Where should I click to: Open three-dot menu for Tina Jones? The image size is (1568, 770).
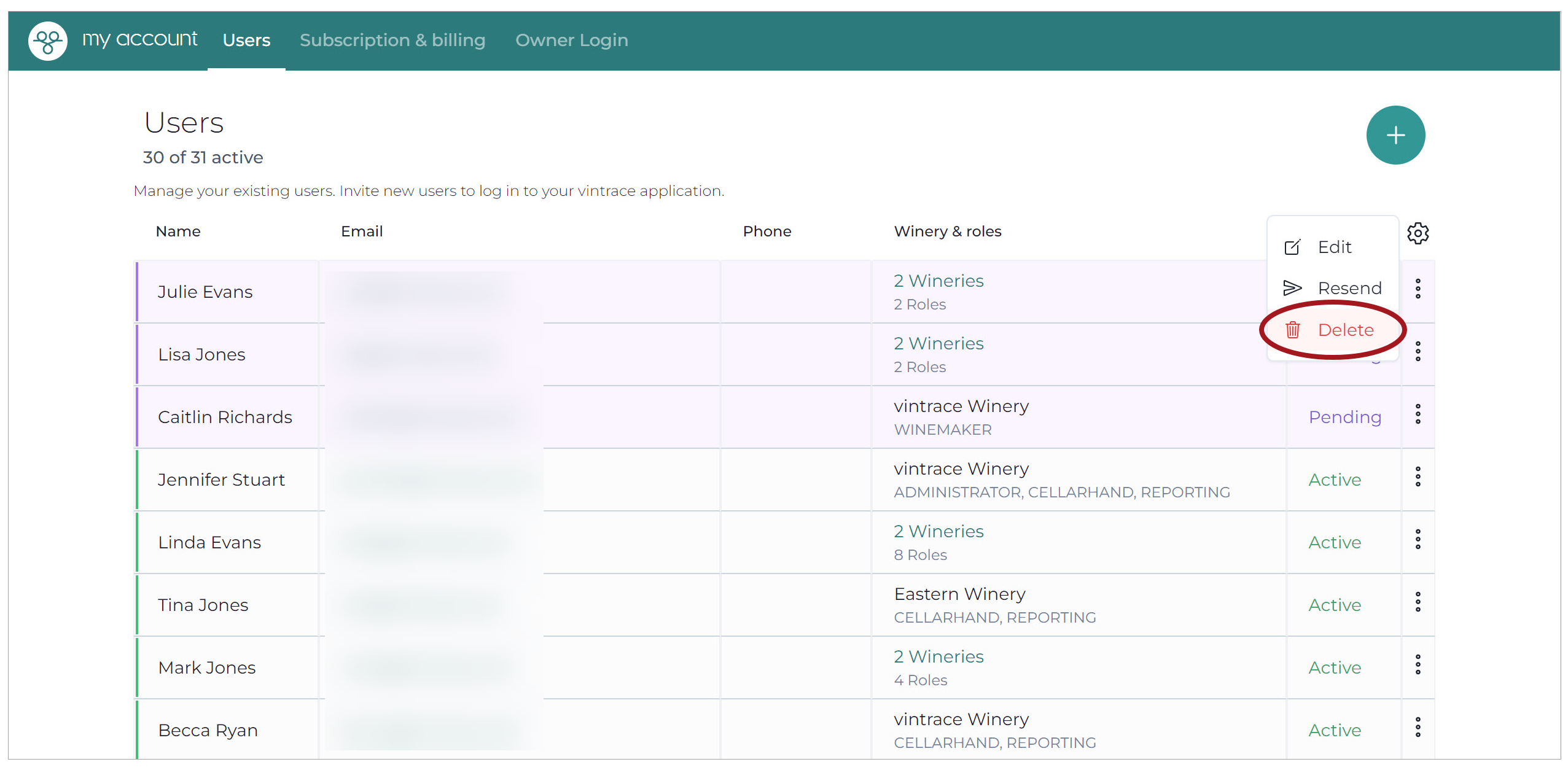click(1418, 602)
